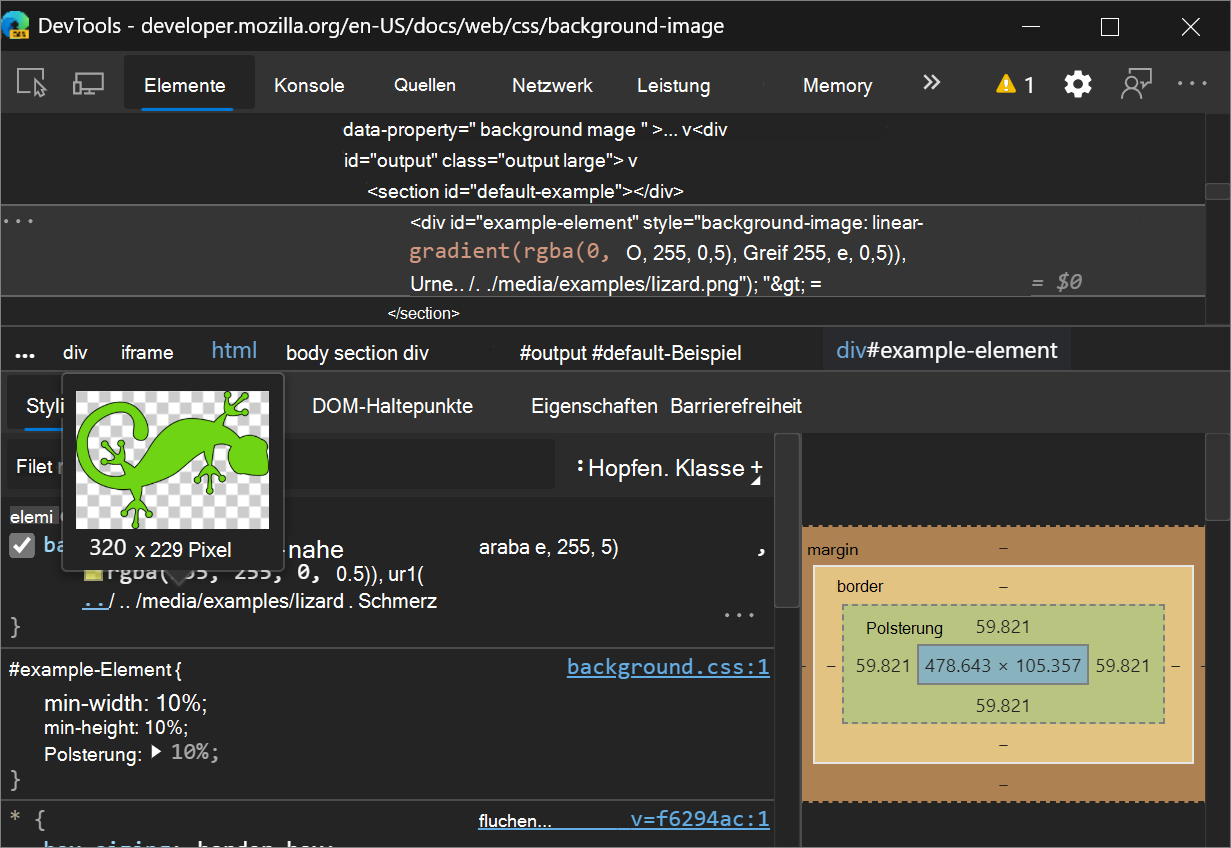Open the DOM-Haltepunkte pane tab
This screenshot has width=1231, height=848.
coord(392,406)
